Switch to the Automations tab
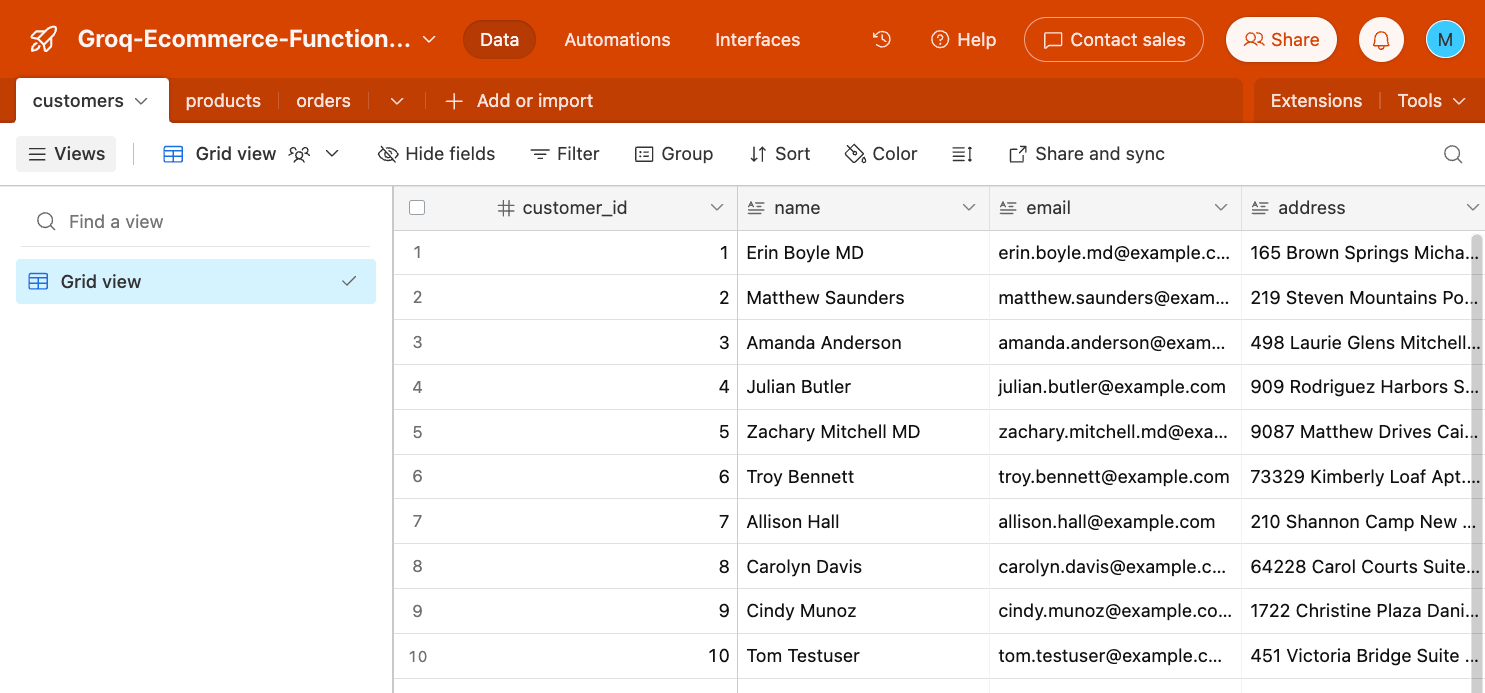Viewport: 1485px width, 693px height. pos(617,39)
